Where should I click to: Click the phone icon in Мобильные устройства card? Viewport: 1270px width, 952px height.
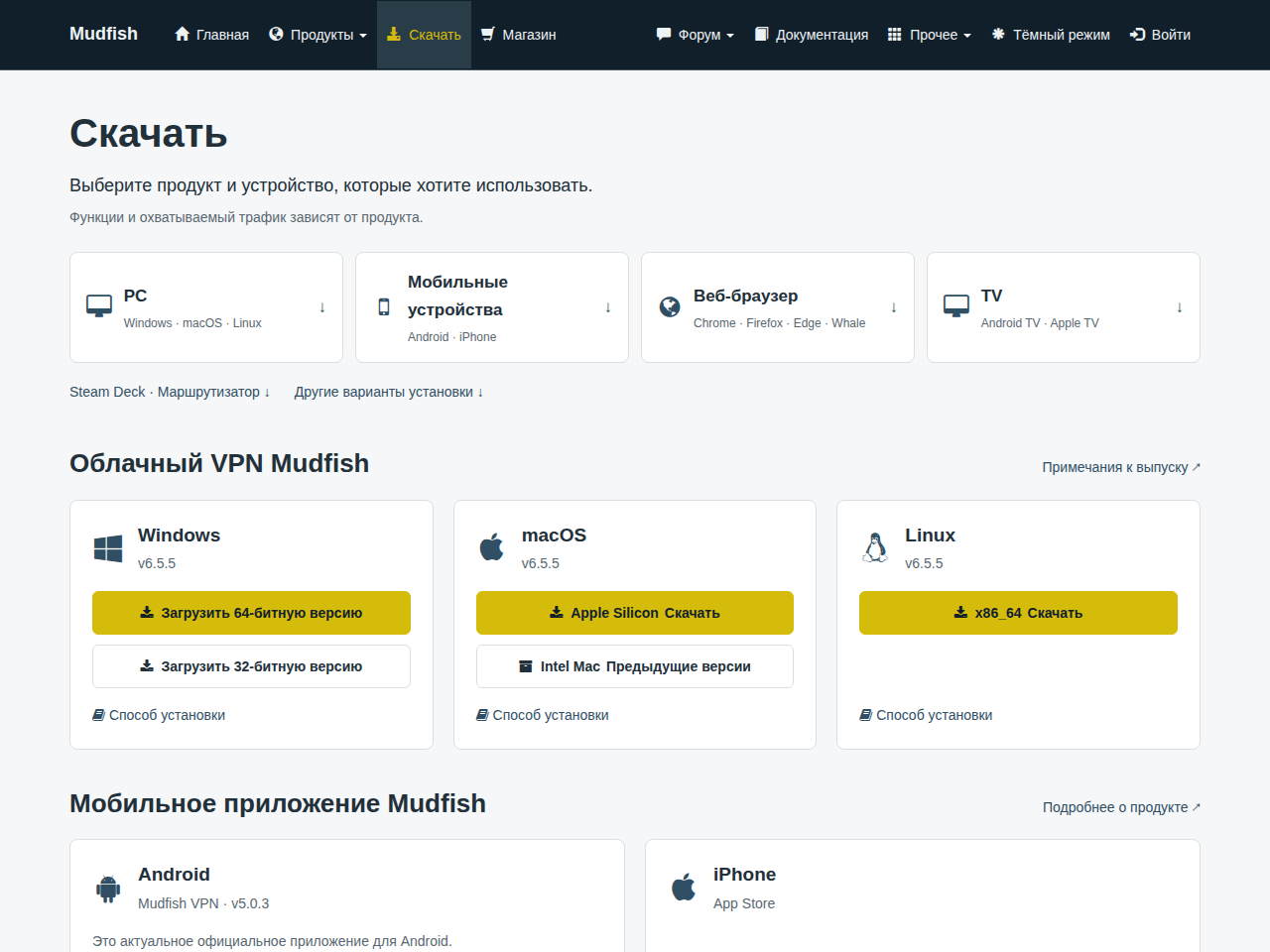coord(384,307)
